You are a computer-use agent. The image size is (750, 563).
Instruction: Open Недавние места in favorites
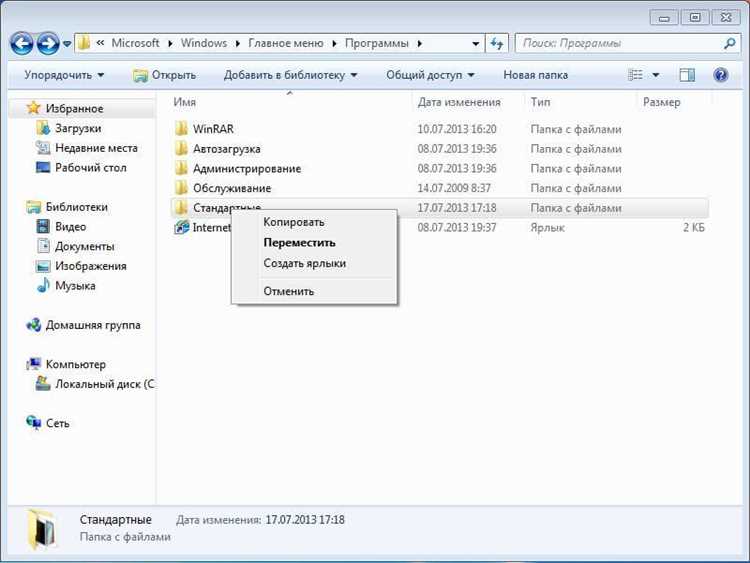point(96,148)
